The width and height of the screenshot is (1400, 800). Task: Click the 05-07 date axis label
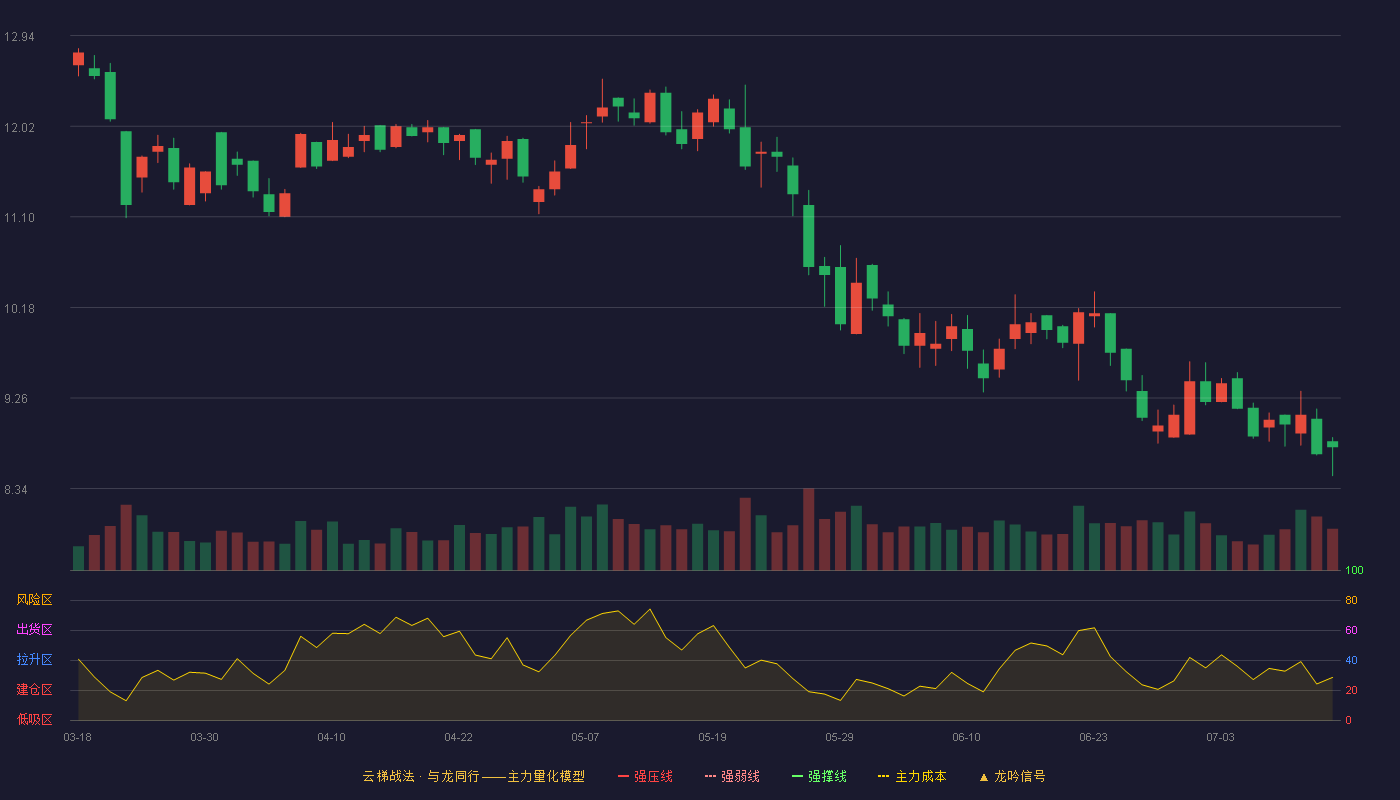point(585,737)
